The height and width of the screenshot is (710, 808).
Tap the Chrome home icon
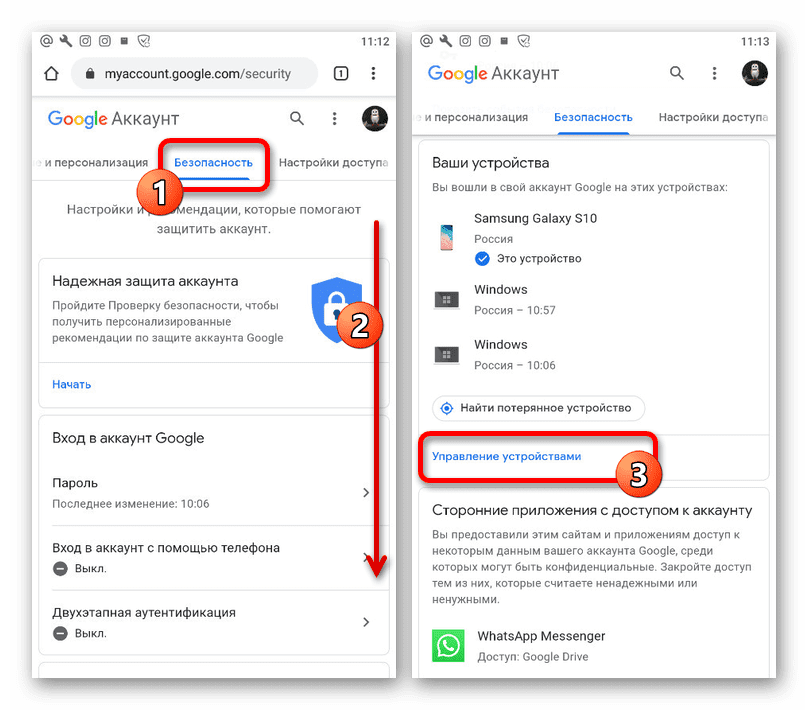[51, 74]
